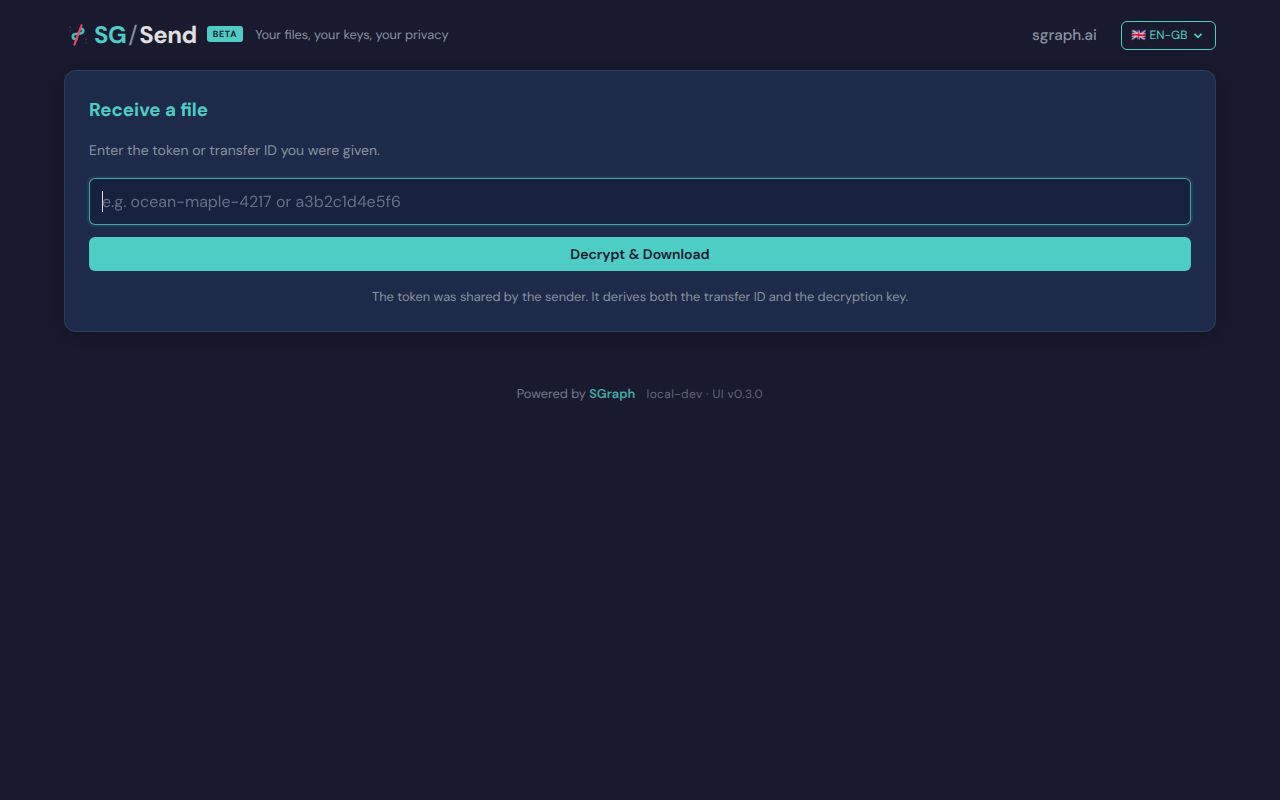Select the placeholder text inside the token field

click(251, 201)
